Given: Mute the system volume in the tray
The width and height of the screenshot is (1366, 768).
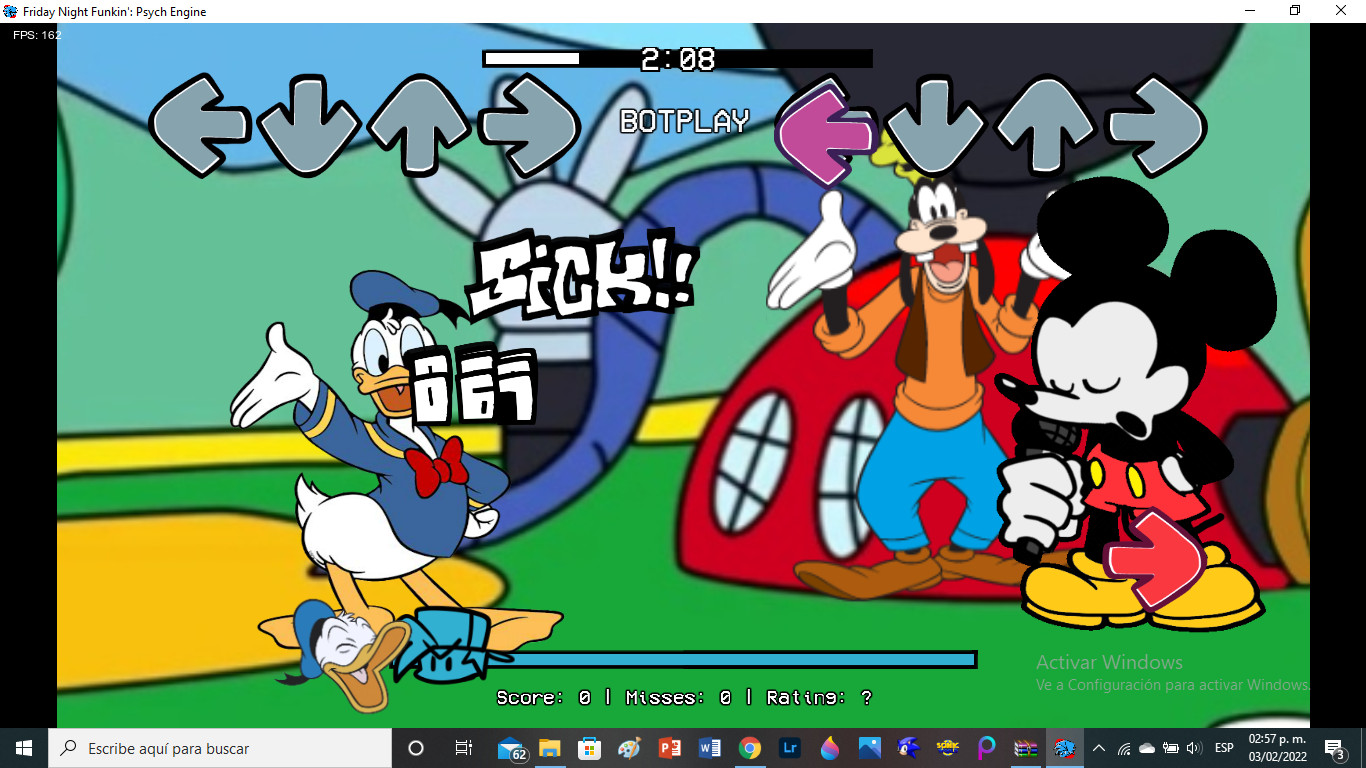Looking at the screenshot, I should (x=1193, y=747).
